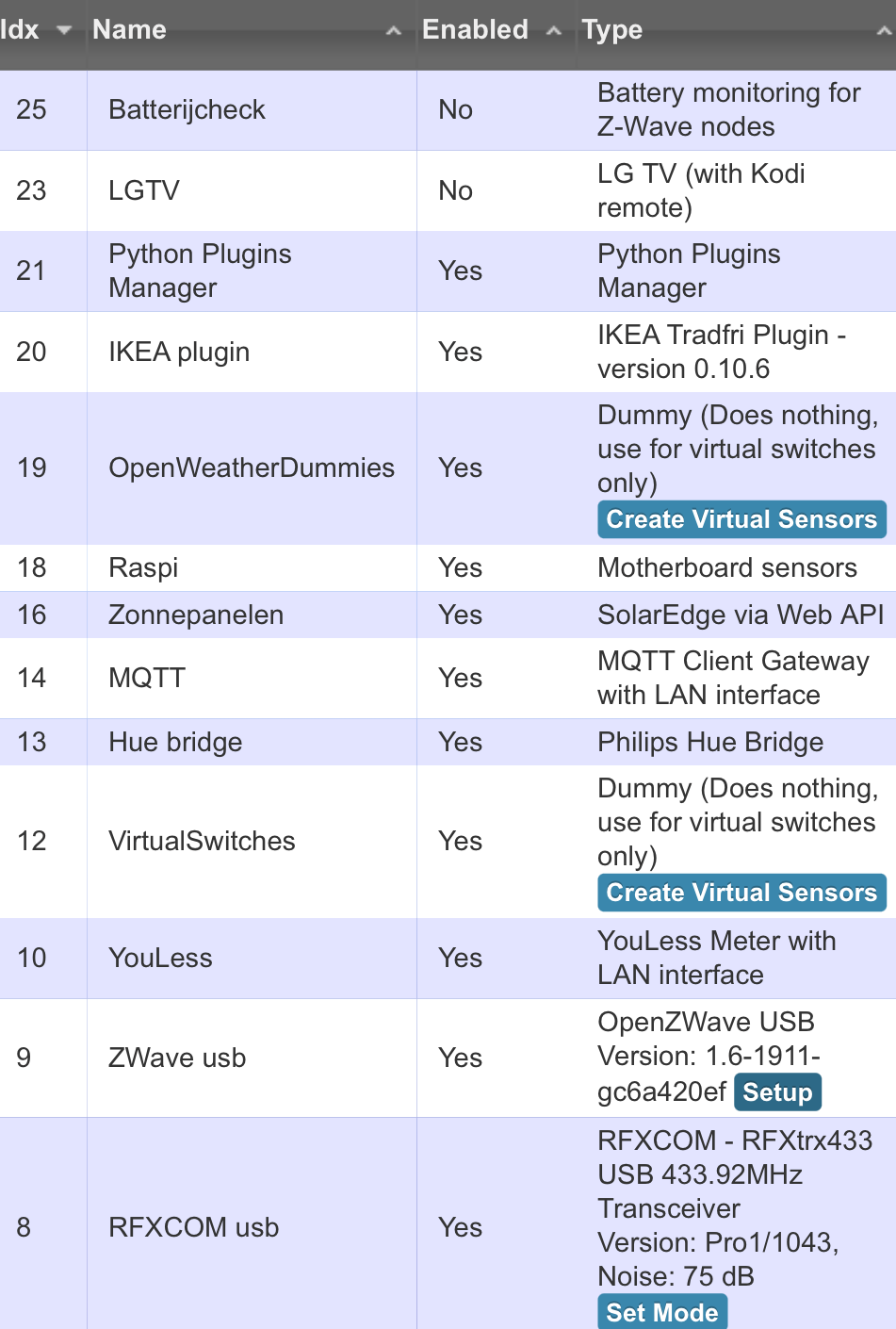Select the YouLess hardware row
The image size is (896, 1329).
(448, 959)
